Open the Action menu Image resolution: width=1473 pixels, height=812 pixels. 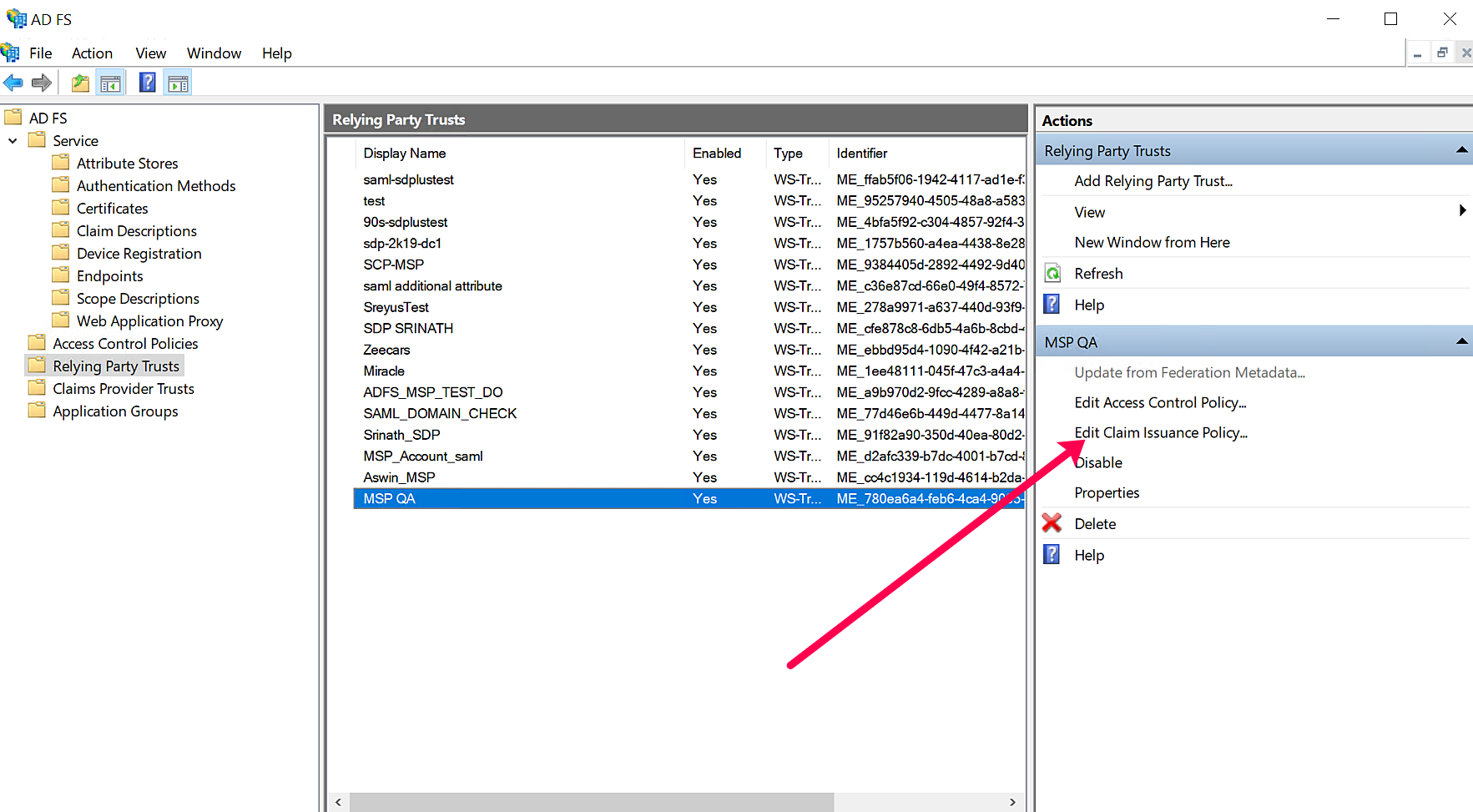pyautogui.click(x=92, y=53)
